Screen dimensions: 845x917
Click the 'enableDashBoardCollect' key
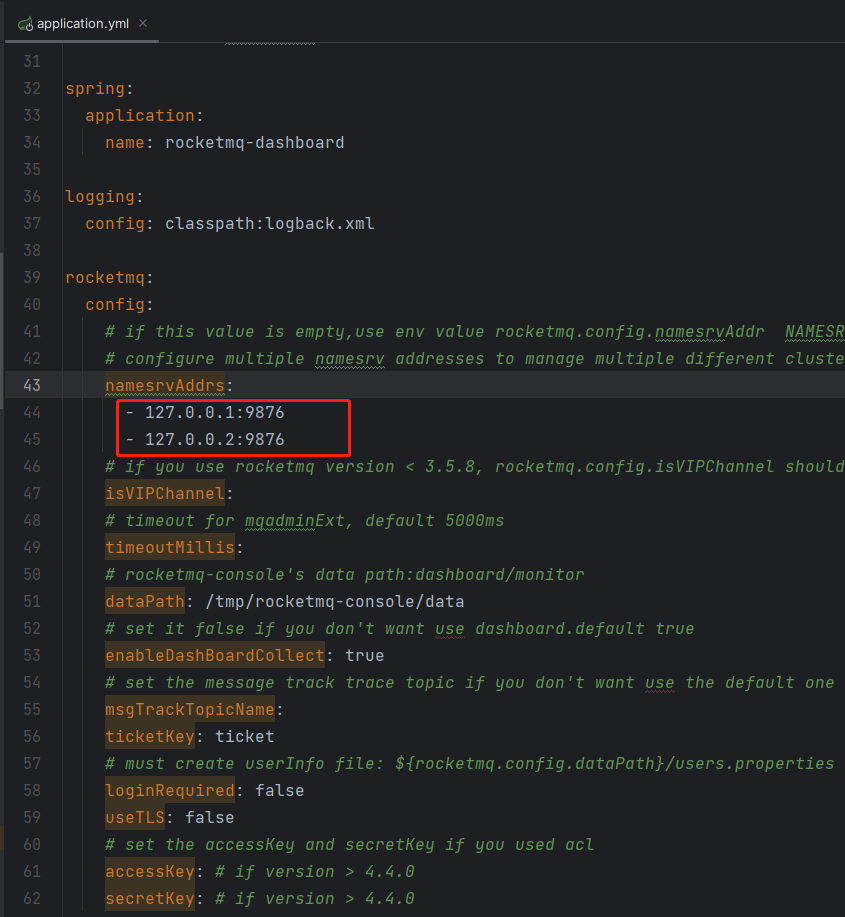[215, 656]
